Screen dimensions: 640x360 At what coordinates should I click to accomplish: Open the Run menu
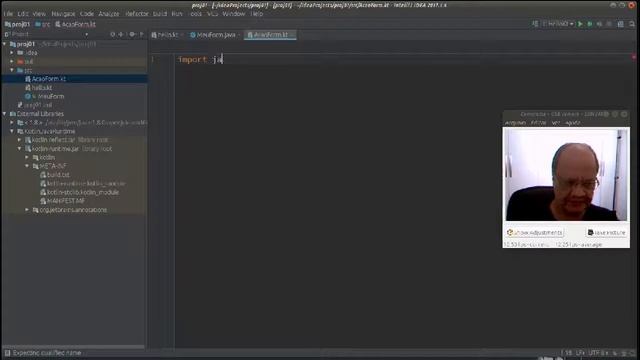[177, 14]
